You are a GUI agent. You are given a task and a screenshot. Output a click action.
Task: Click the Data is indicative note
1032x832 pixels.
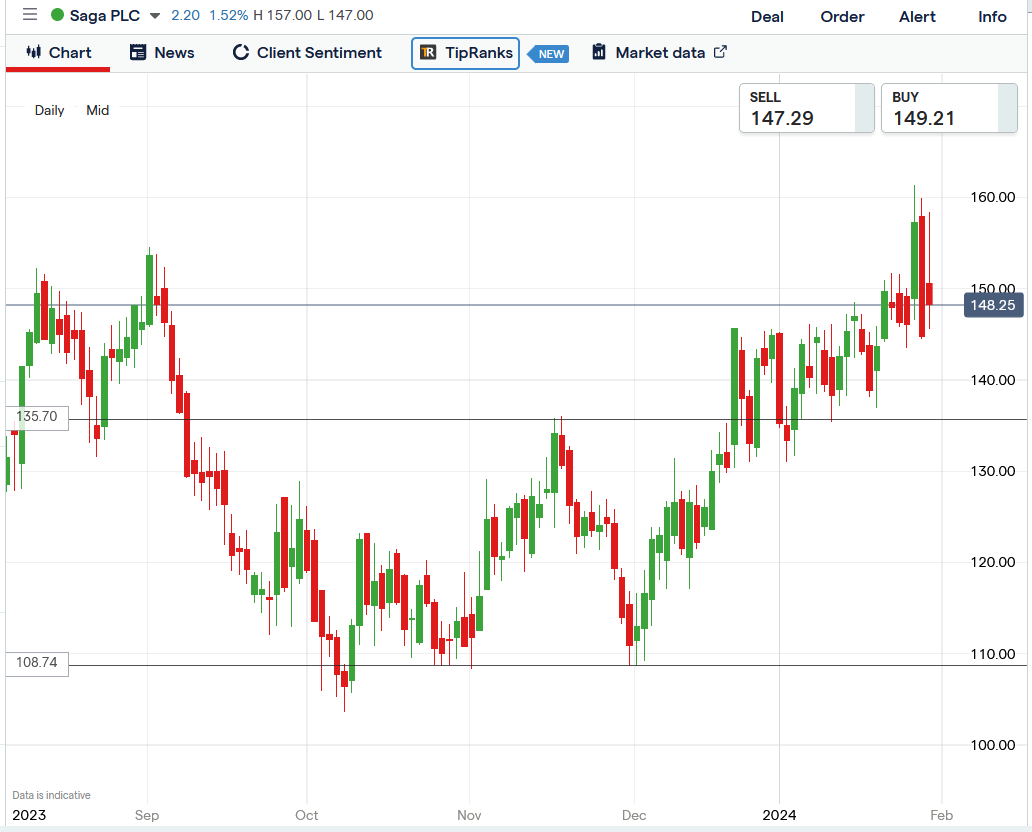(x=51, y=795)
